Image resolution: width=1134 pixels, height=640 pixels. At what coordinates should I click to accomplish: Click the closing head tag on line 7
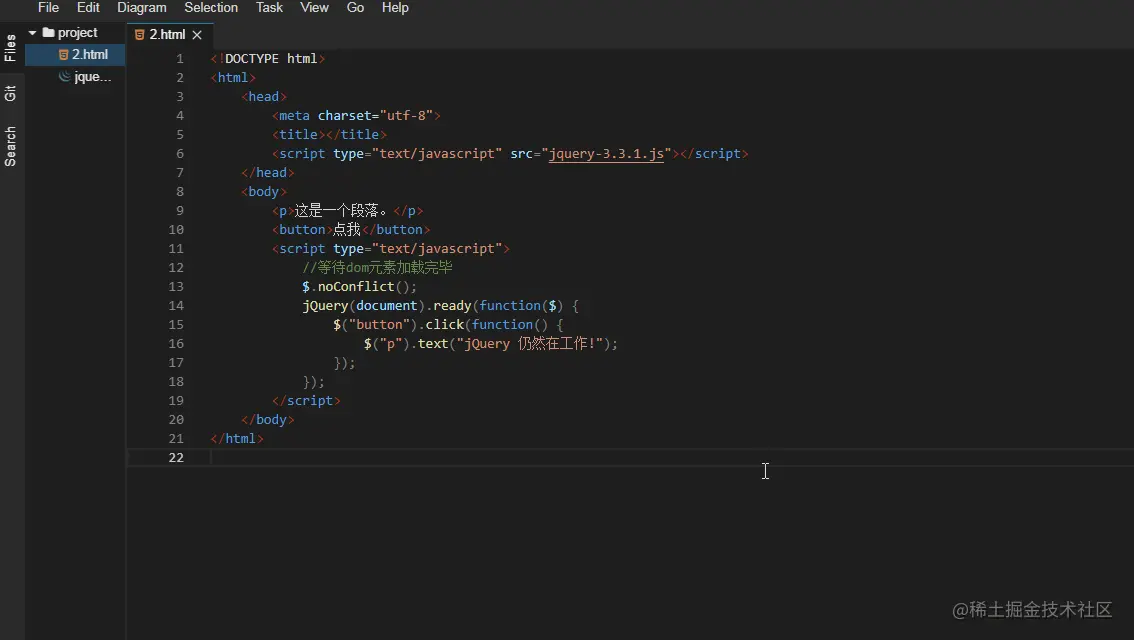pos(268,172)
